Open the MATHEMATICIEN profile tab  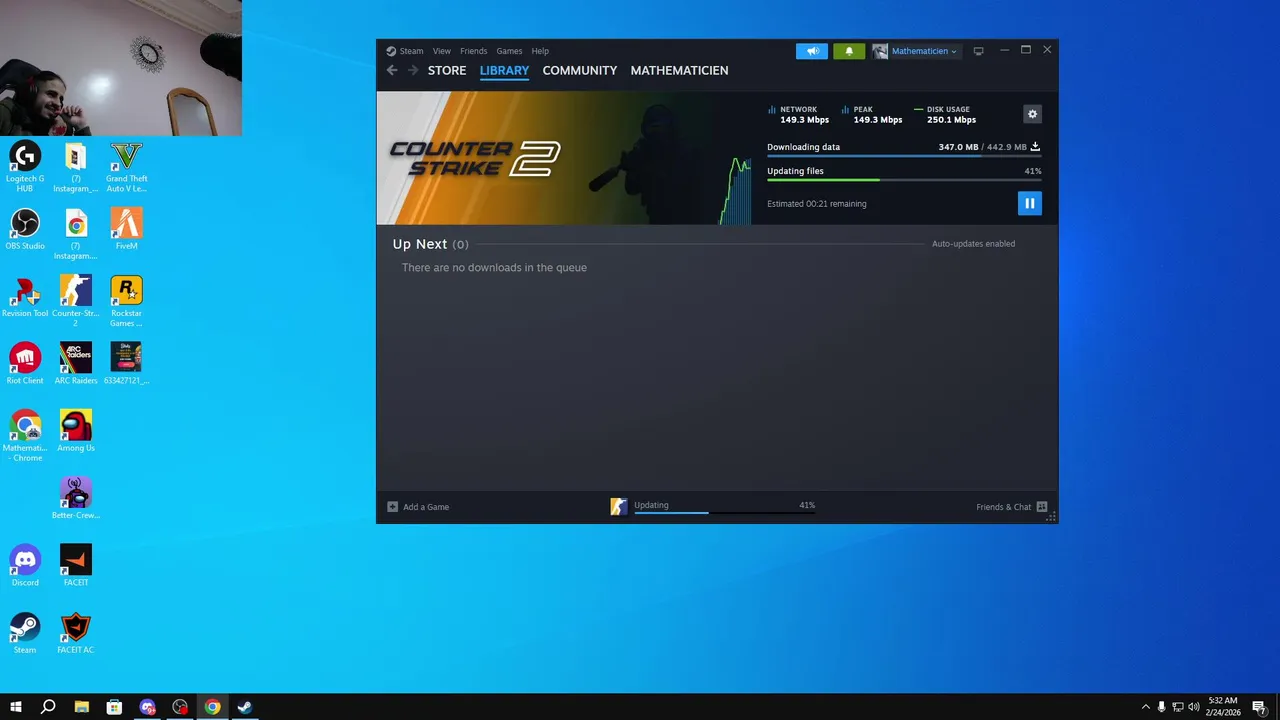coord(679,71)
